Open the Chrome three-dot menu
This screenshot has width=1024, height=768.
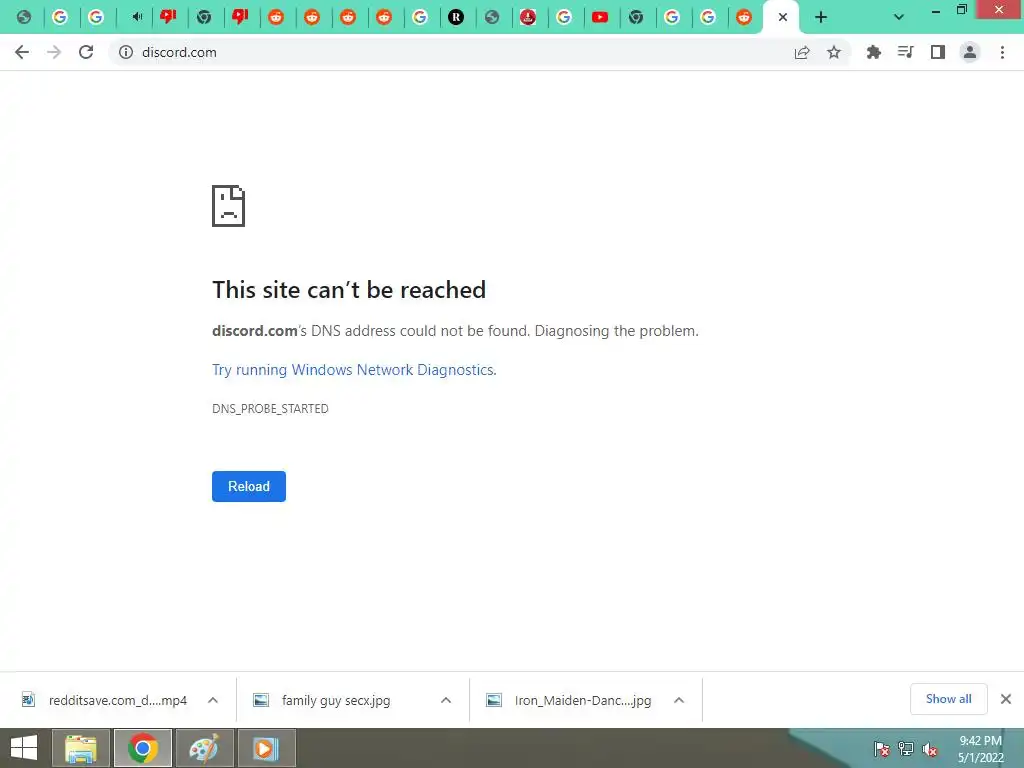(1002, 52)
